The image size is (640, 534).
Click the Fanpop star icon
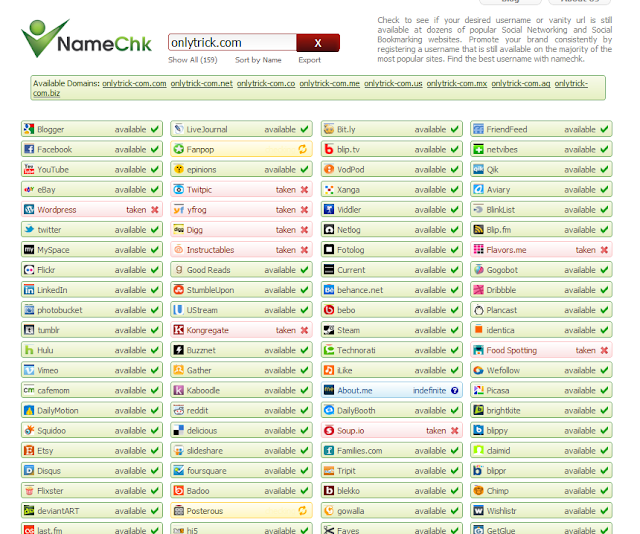point(178,149)
